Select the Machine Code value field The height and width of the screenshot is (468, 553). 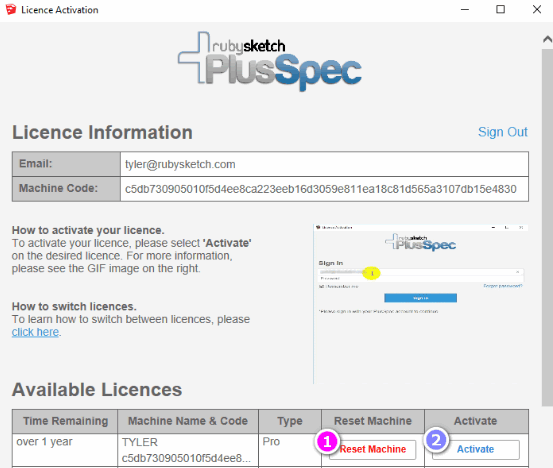(324, 189)
